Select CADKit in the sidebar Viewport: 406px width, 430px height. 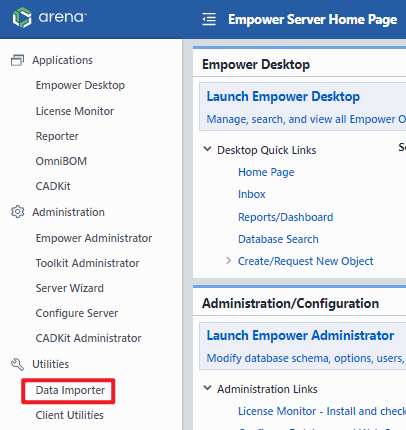53,186
